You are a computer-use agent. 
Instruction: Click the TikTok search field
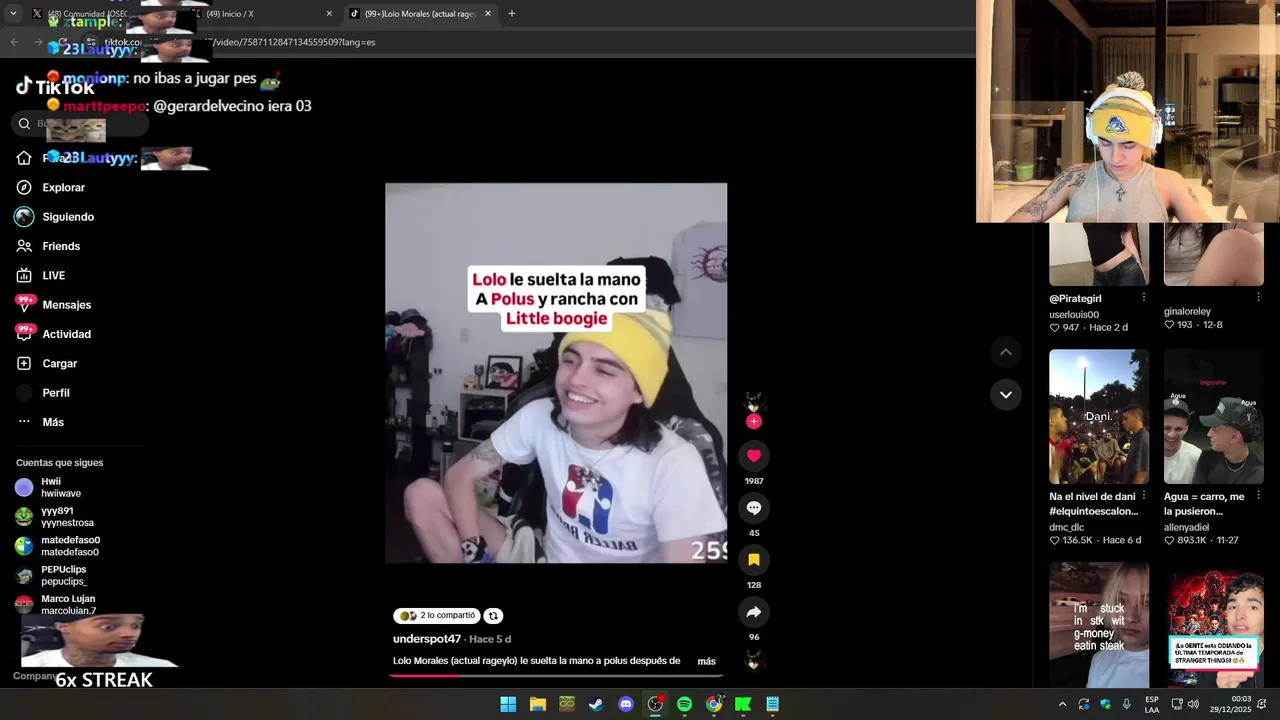80,123
